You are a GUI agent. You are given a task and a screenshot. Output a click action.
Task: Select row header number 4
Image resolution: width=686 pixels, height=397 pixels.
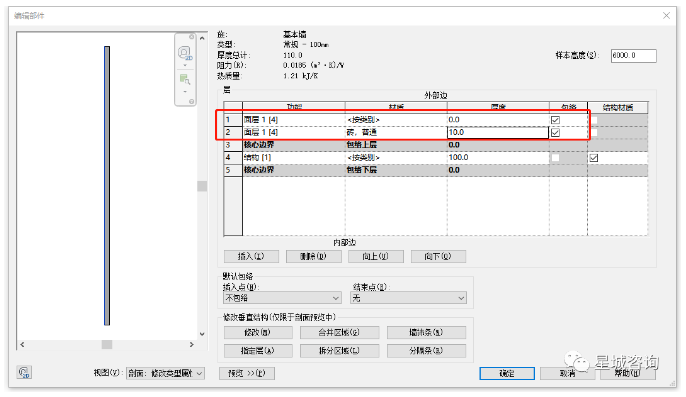coord(233,158)
